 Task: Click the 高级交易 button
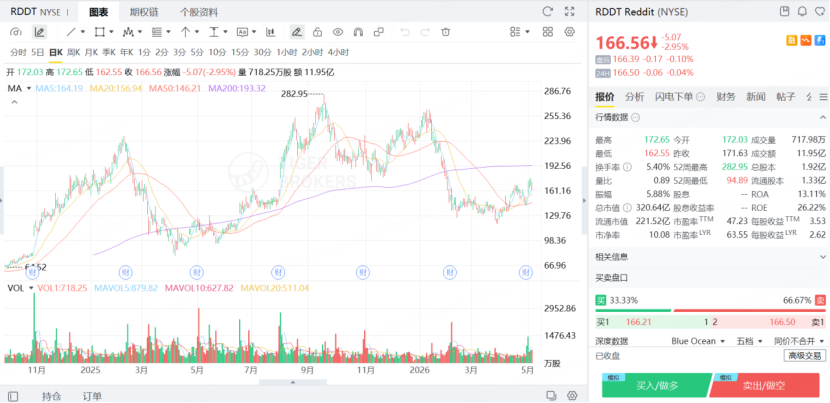click(x=805, y=355)
